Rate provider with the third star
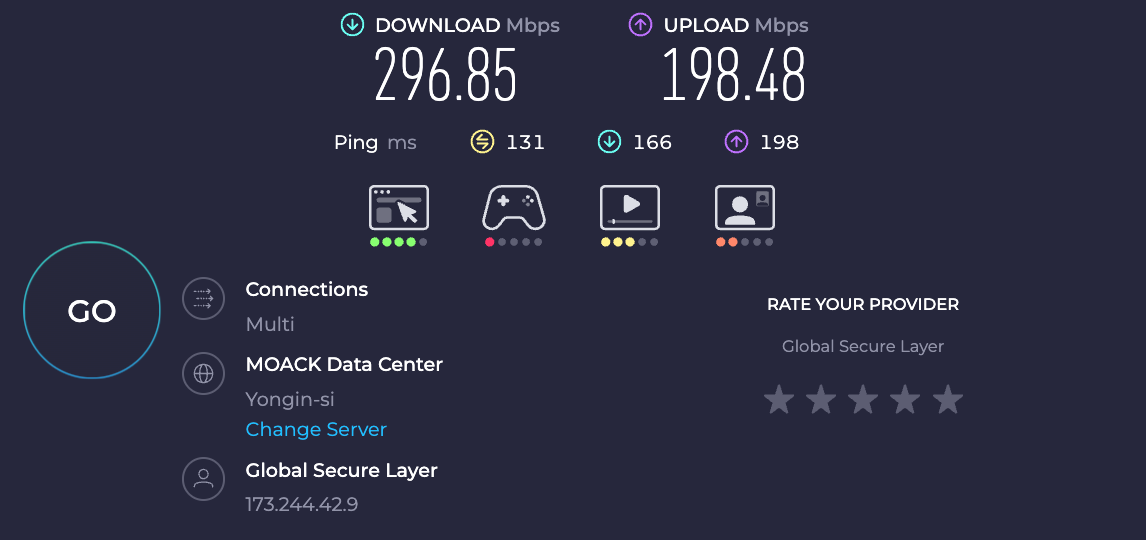This screenshot has height=540, width=1146. coord(863,400)
